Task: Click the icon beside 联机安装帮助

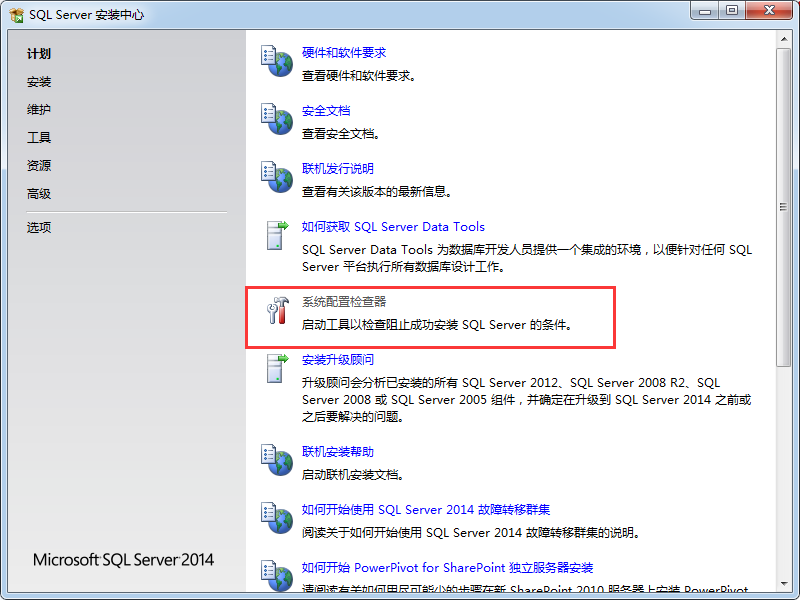Action: click(x=277, y=460)
